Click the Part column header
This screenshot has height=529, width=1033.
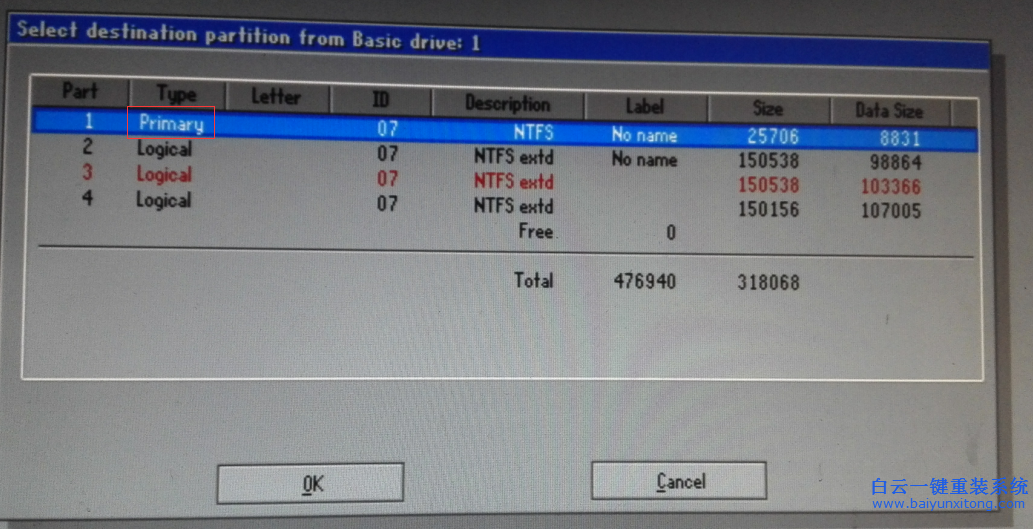click(80, 92)
